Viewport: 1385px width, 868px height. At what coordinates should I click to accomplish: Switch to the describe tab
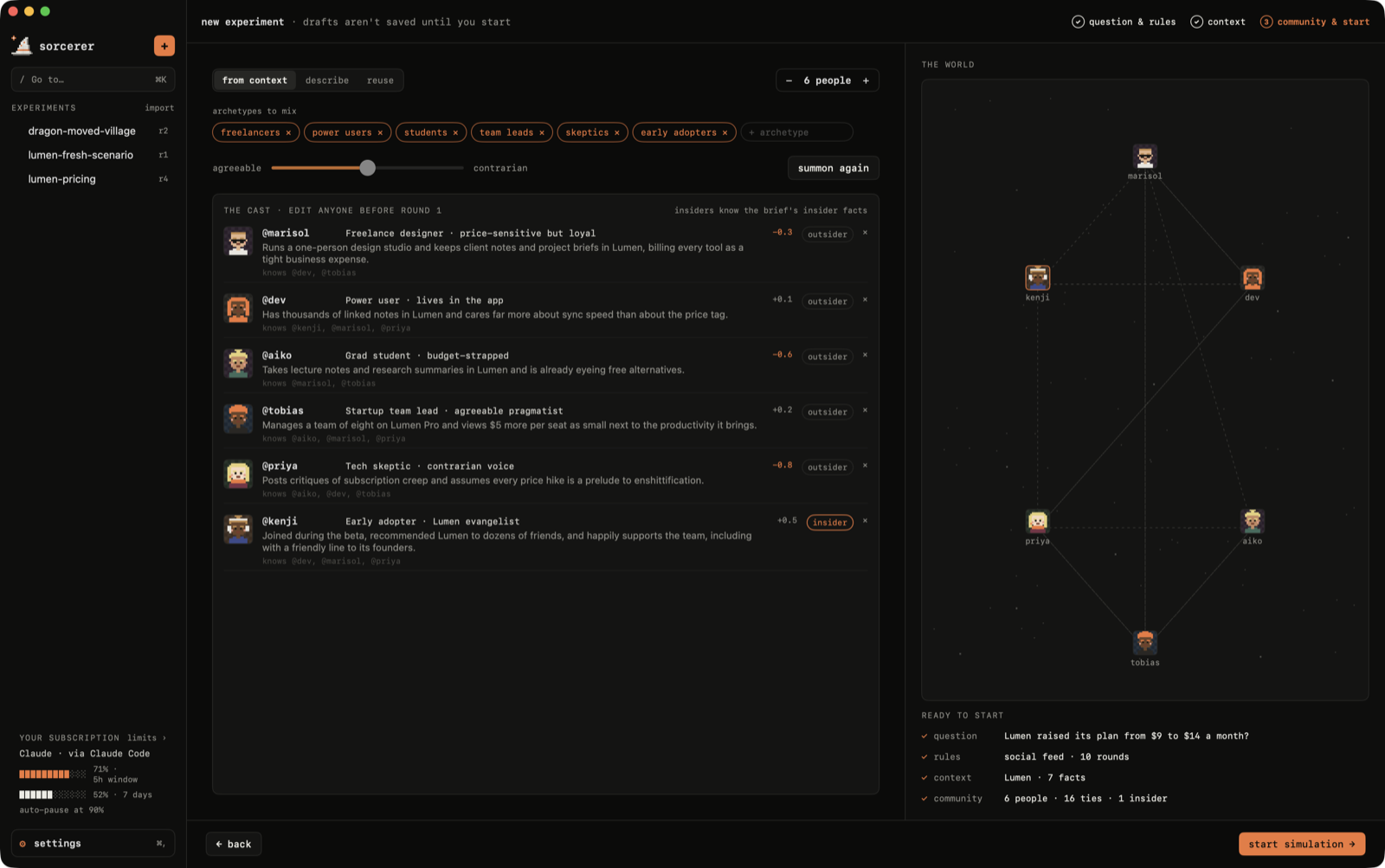(x=327, y=80)
